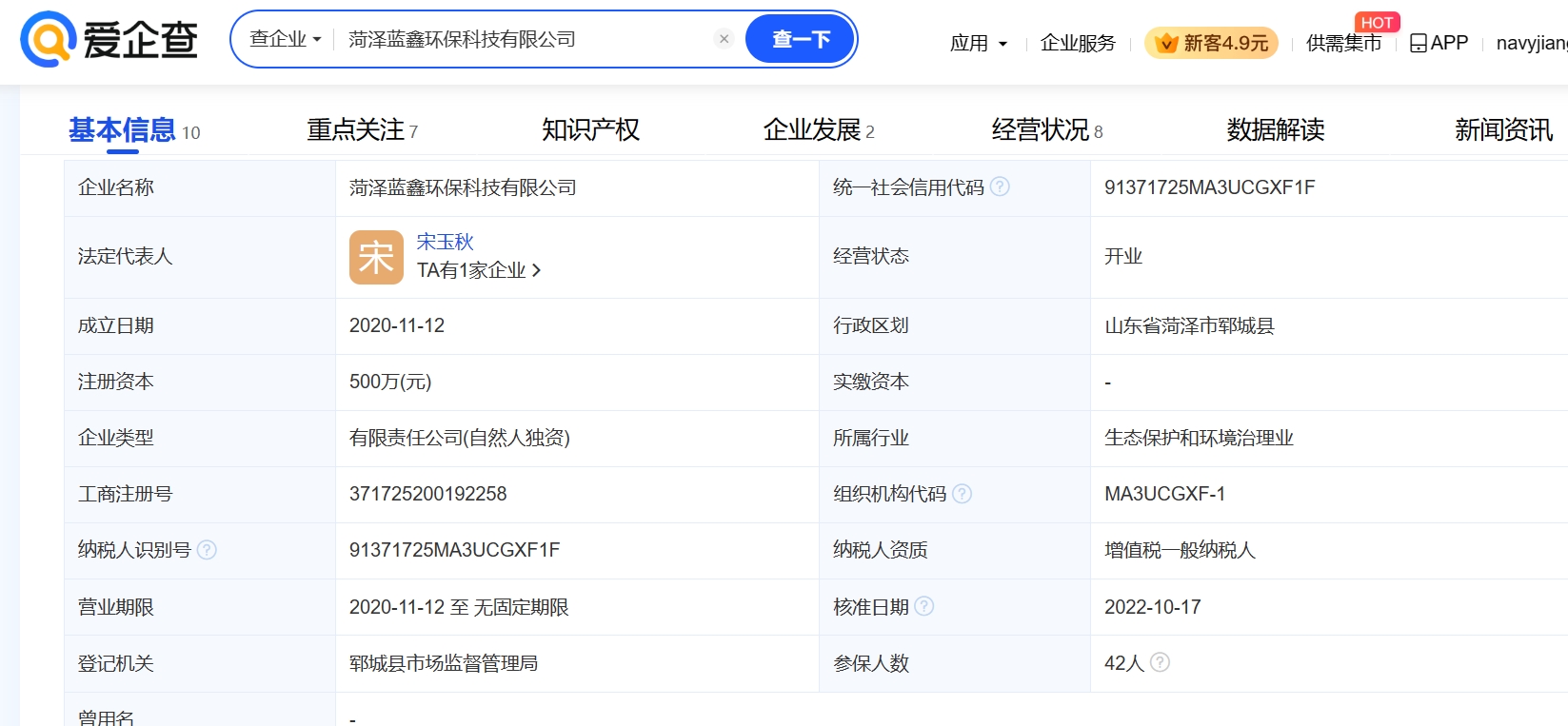Switch to 知识产权 tab
This screenshot has width=1568, height=726.
click(590, 129)
